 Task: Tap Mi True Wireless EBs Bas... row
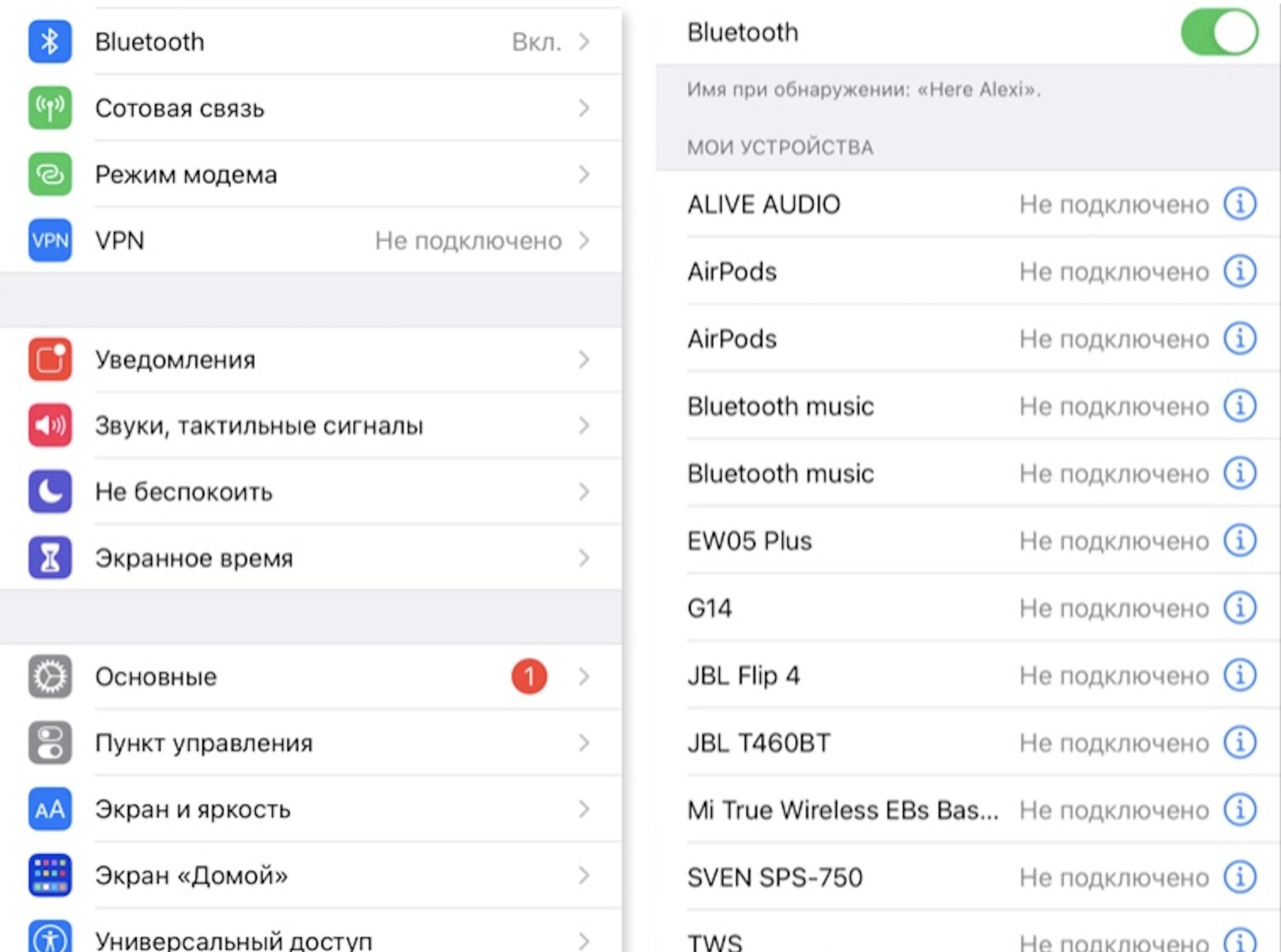tap(968, 810)
